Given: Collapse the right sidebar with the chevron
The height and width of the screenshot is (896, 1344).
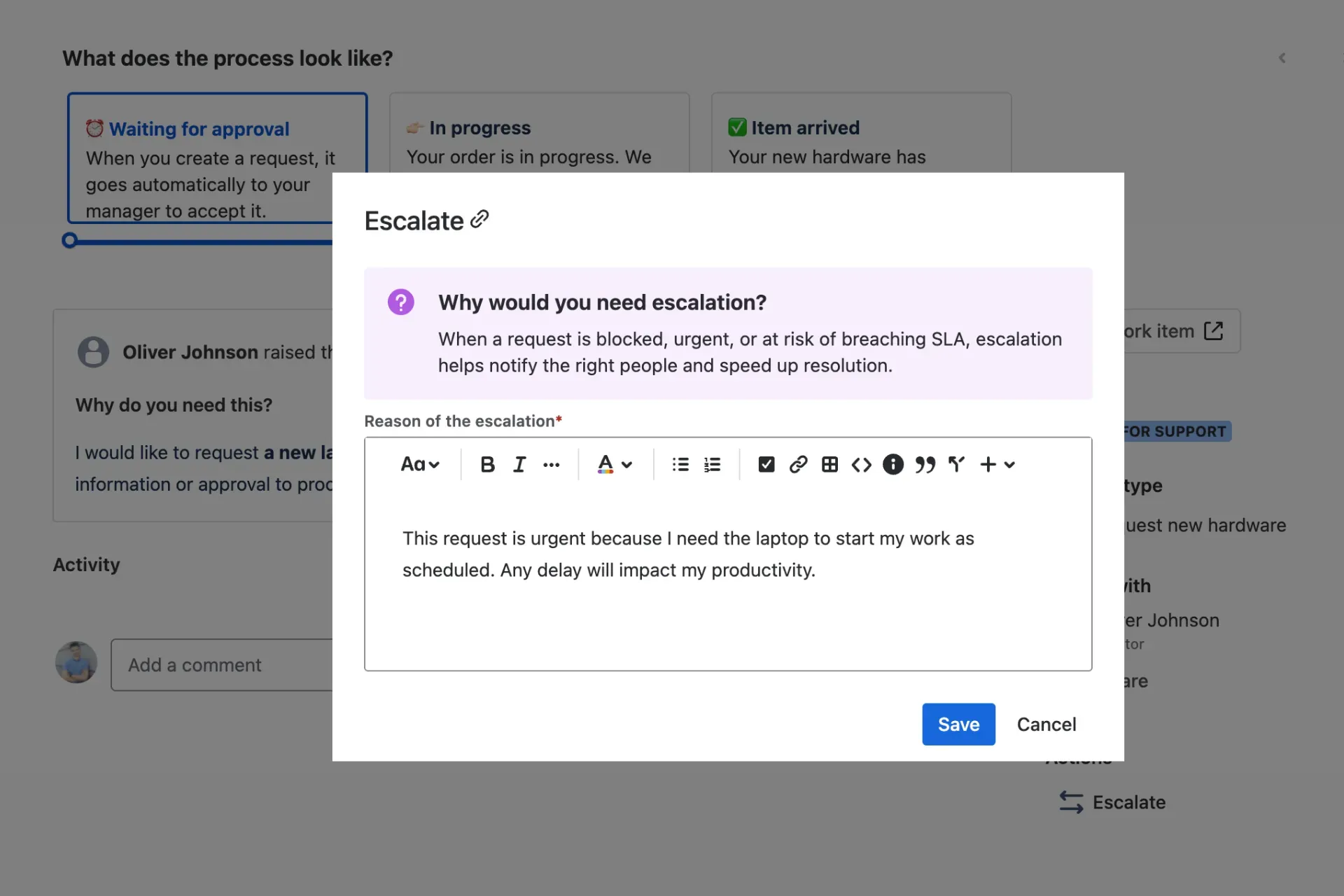Looking at the screenshot, I should click(x=1282, y=57).
